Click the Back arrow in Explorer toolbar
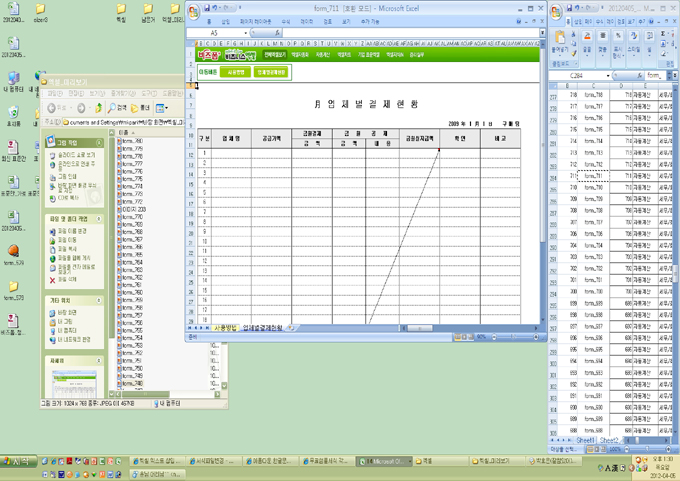The image size is (680, 481). click(x=52, y=107)
